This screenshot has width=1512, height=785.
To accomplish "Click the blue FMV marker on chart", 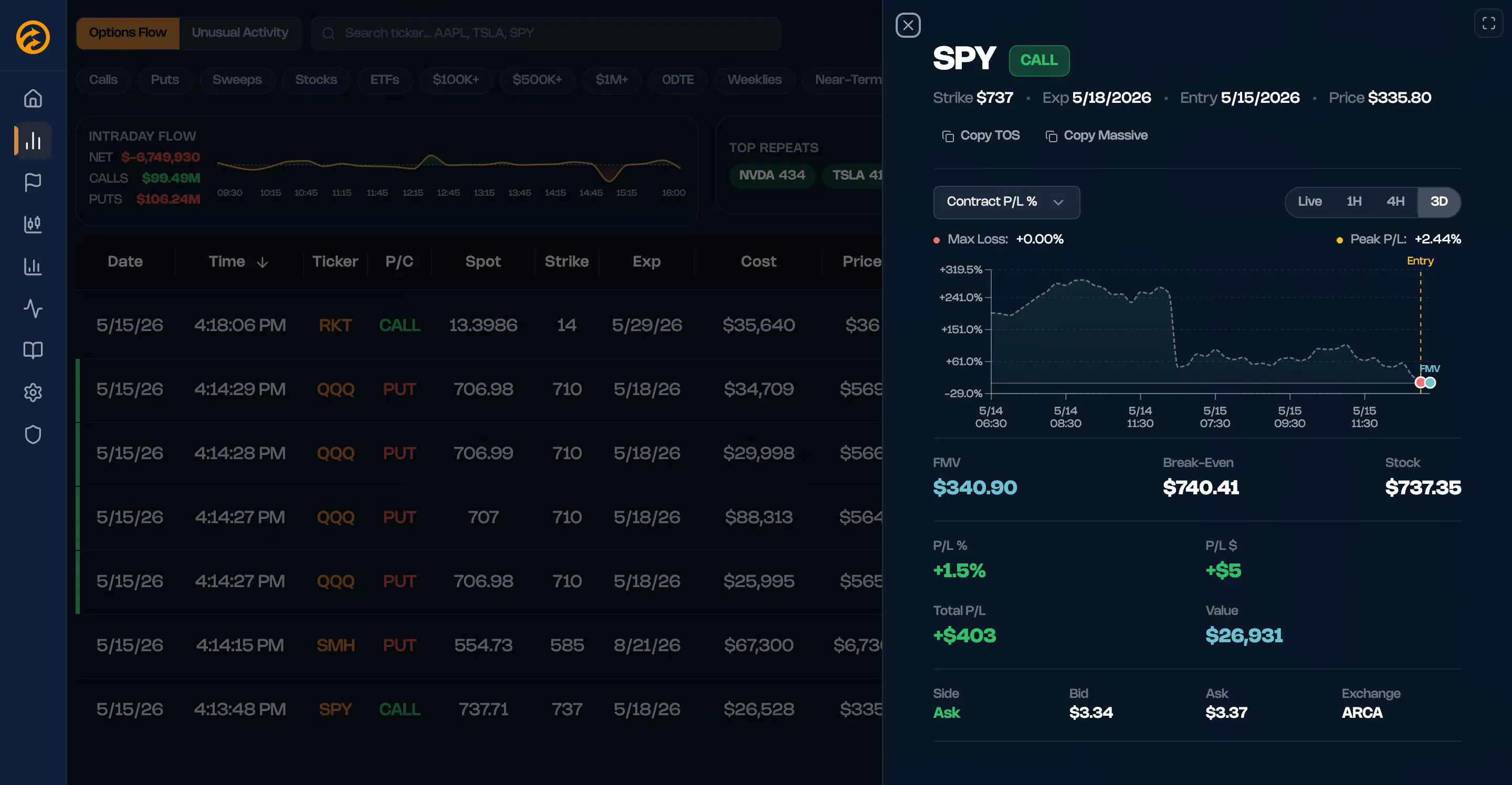I will click(x=1431, y=383).
